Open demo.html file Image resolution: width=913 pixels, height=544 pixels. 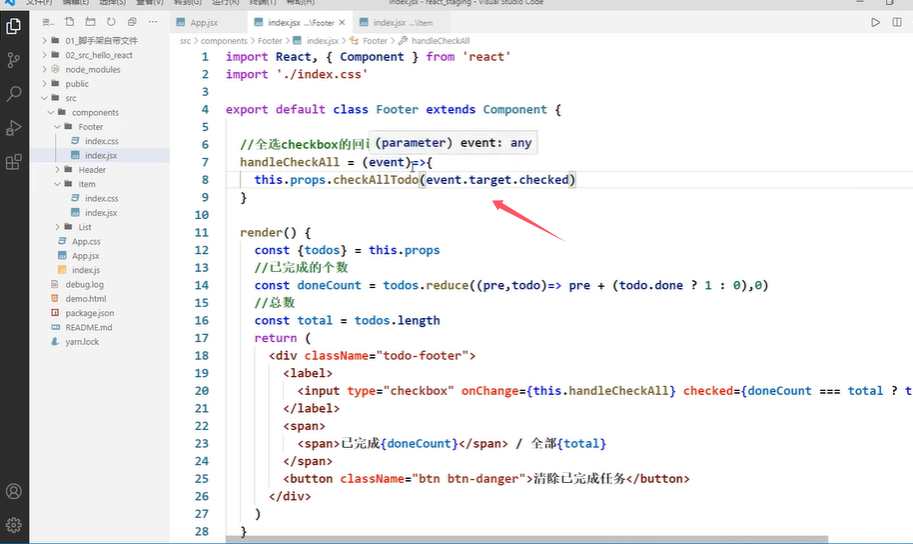[86, 299]
